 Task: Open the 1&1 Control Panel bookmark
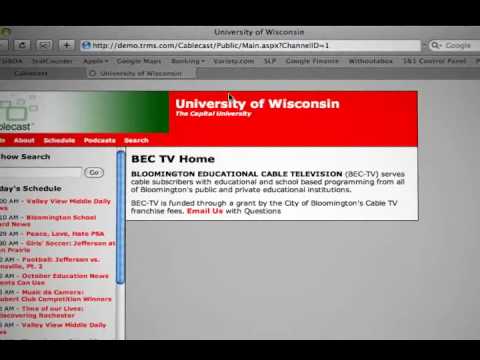(x=434, y=61)
